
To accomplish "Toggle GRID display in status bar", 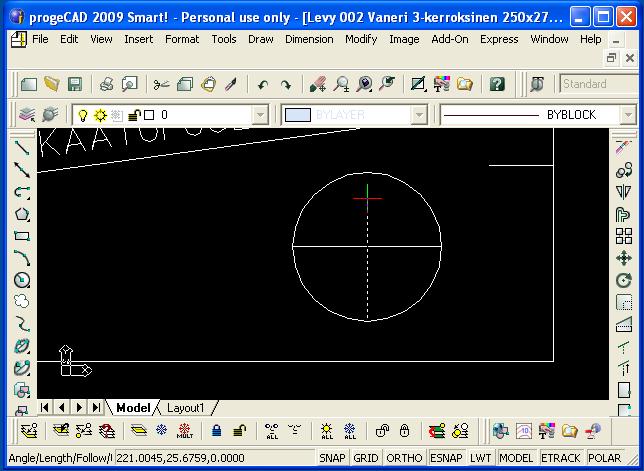I will pyautogui.click(x=366, y=458).
